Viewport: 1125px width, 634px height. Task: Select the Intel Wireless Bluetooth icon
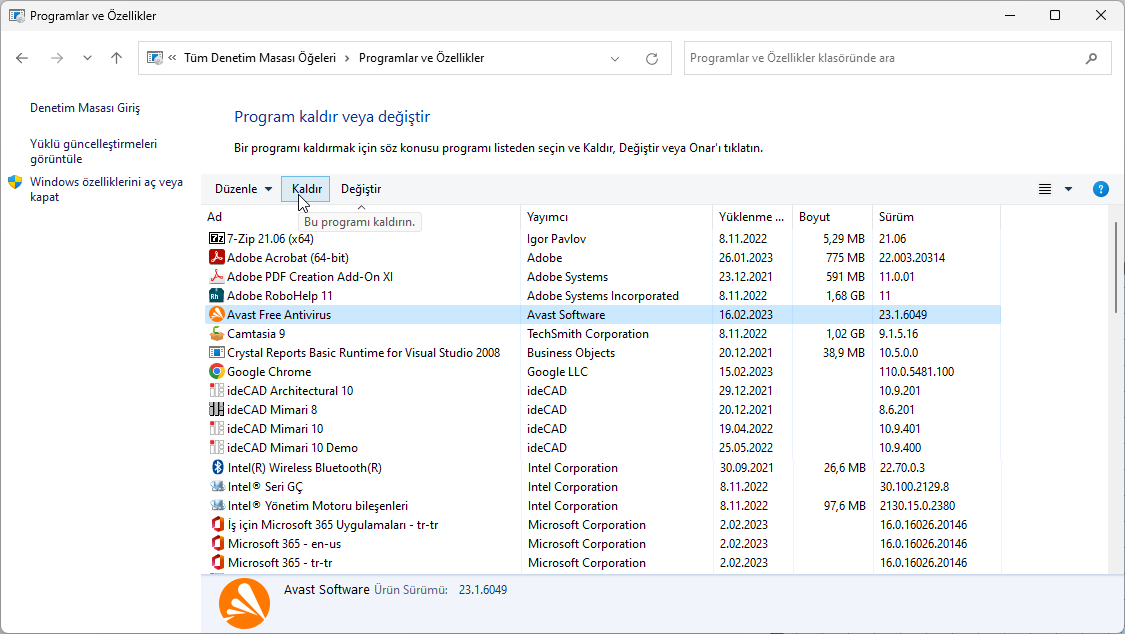[217, 468]
